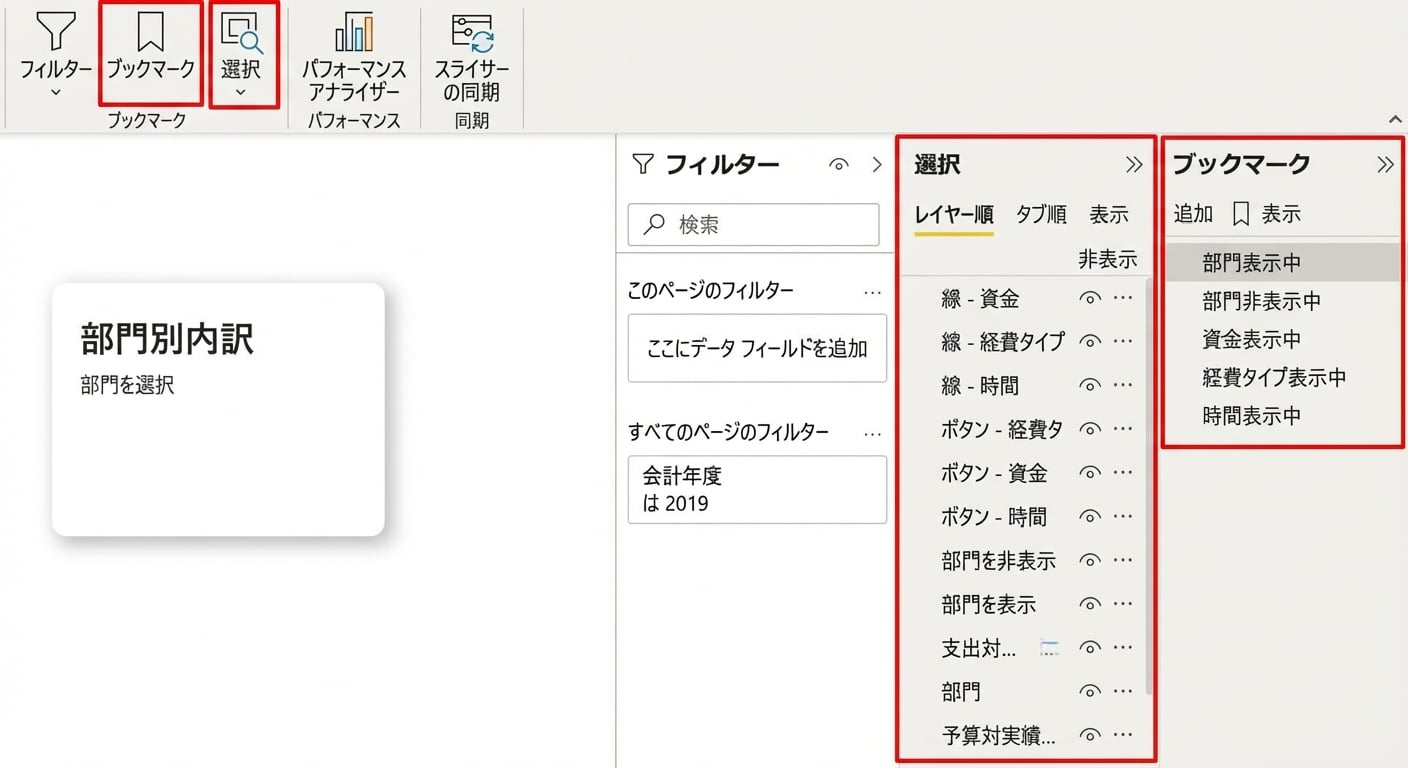
Task: Open the フィルター ribbon button
Action: coord(56,55)
